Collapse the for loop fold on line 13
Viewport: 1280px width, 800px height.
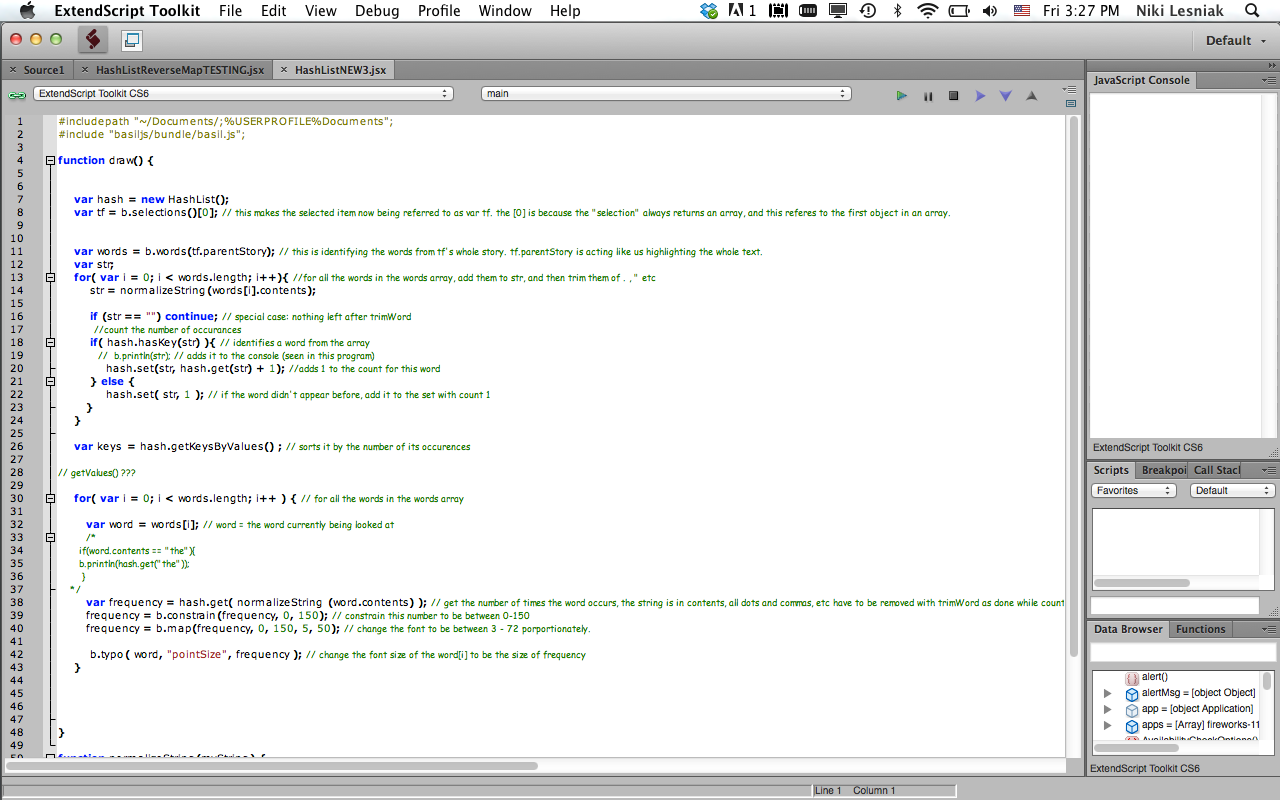pyautogui.click(x=50, y=277)
